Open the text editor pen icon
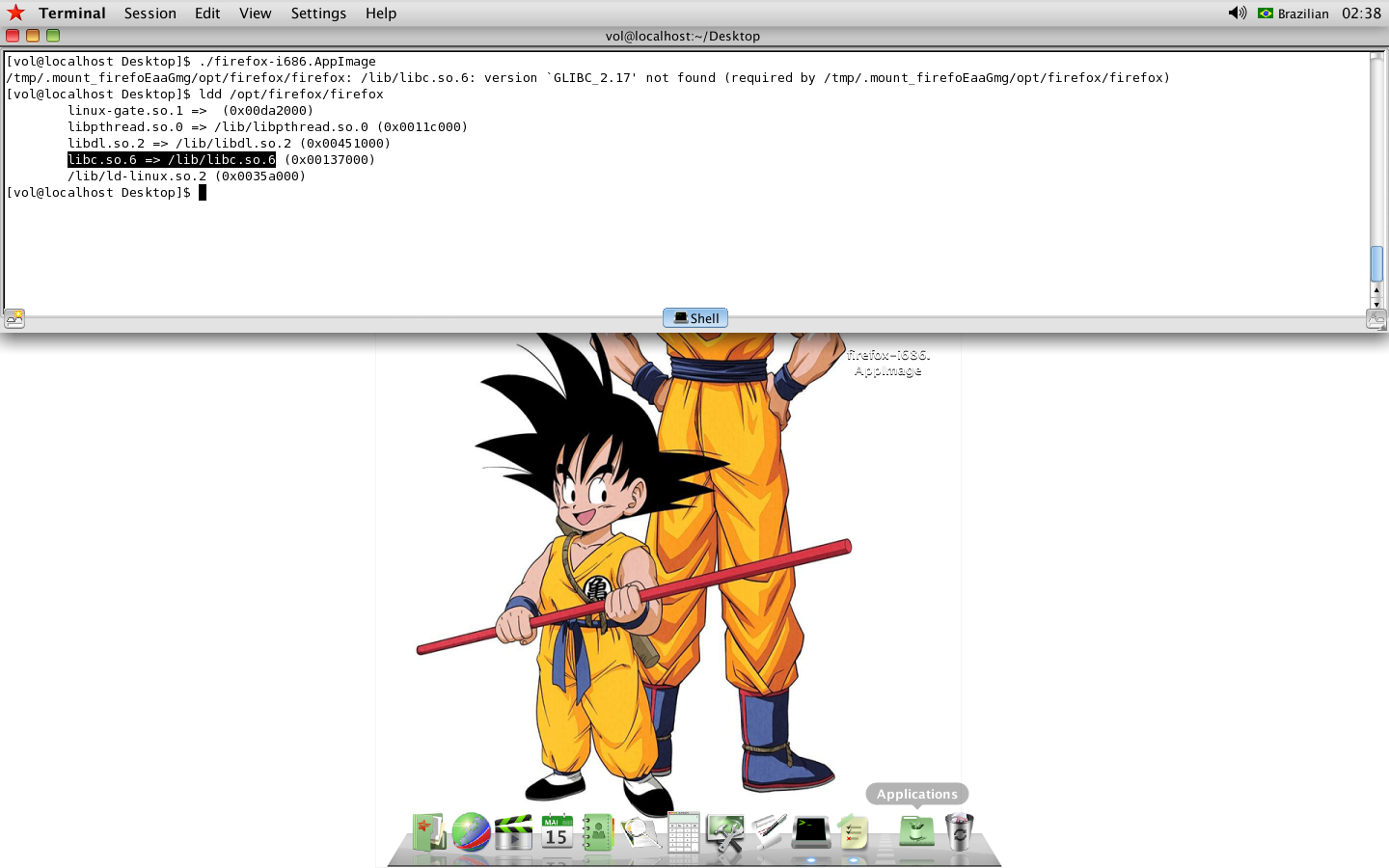The height and width of the screenshot is (868, 1389). tap(768, 831)
